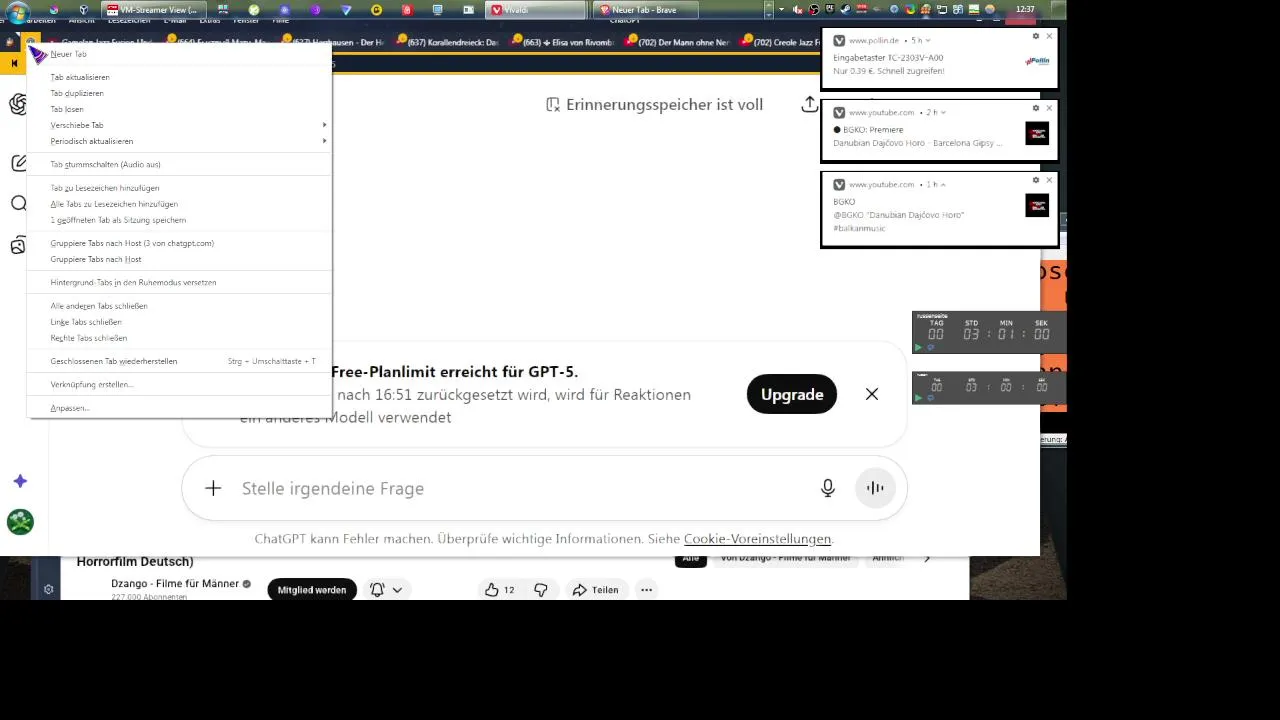Expand the YouTube '2 h' notification chevron
1280x720 pixels.
[x=944, y=113]
